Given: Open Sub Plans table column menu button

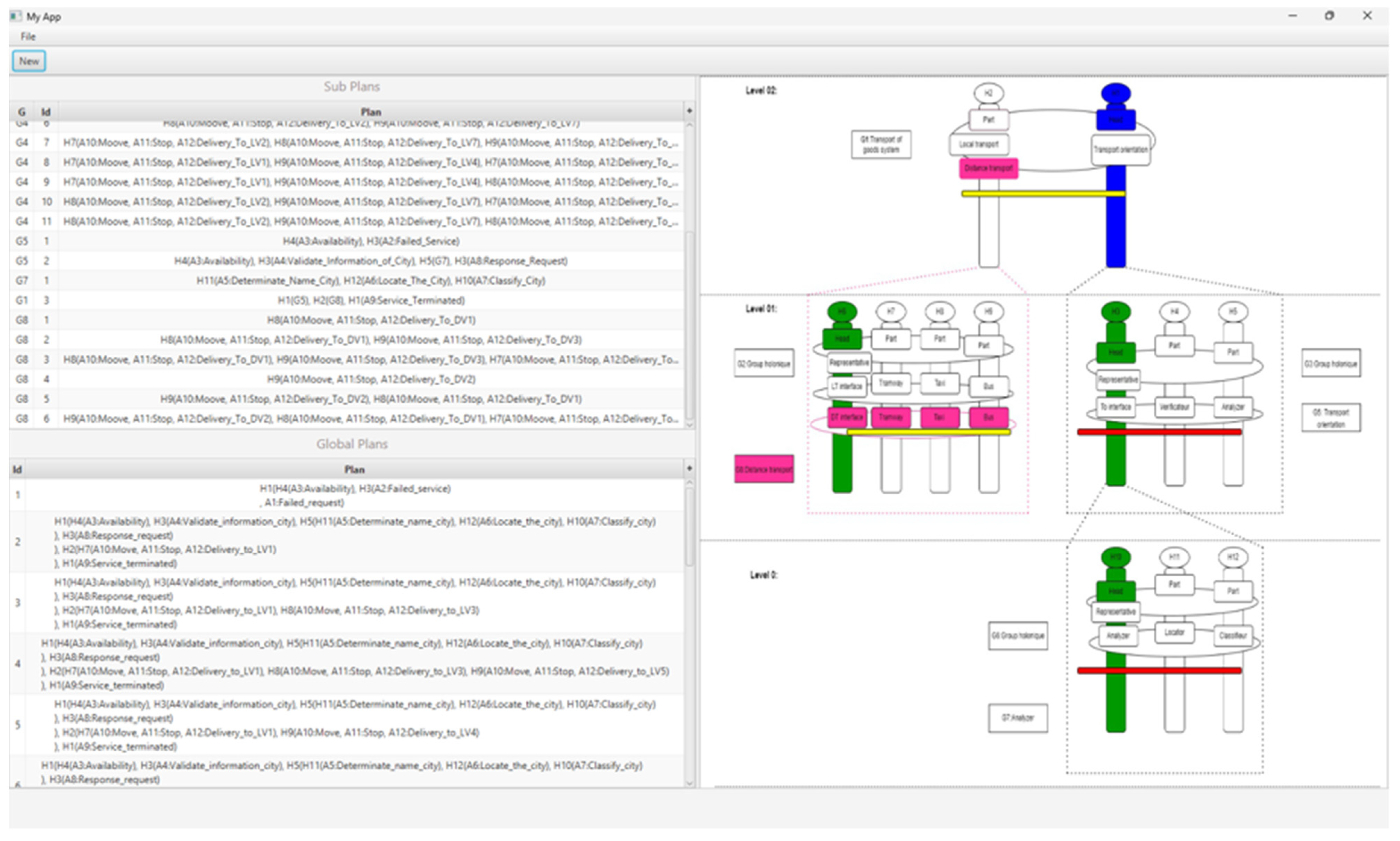Looking at the screenshot, I should tap(689, 111).
